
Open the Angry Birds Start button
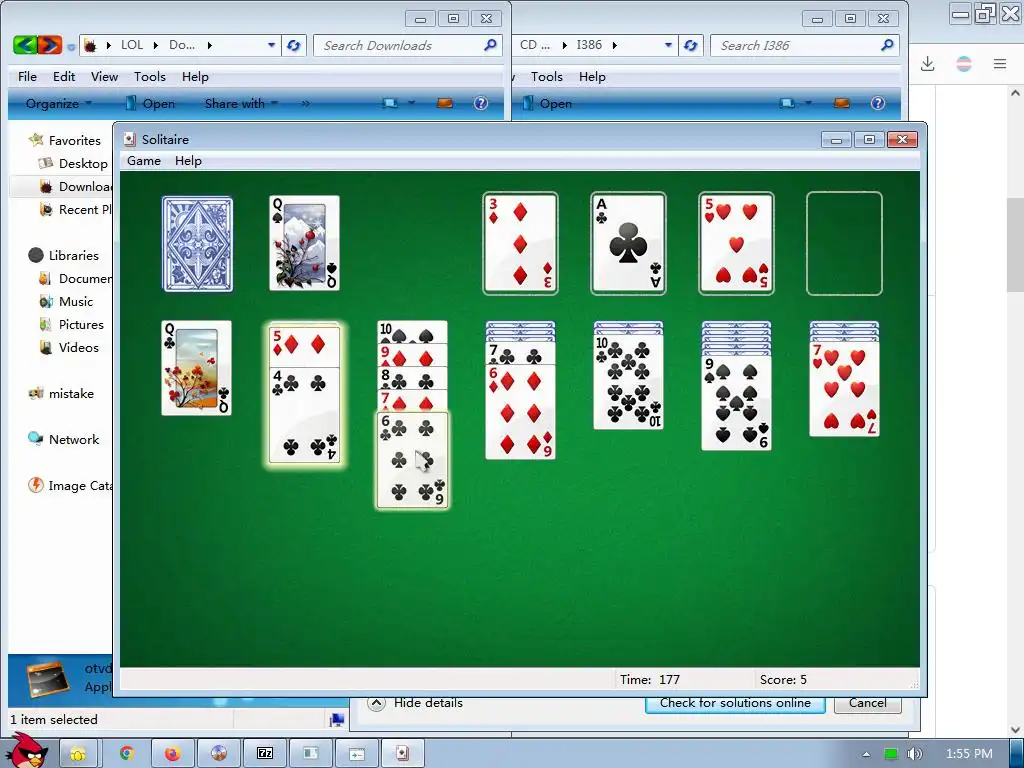[27, 751]
